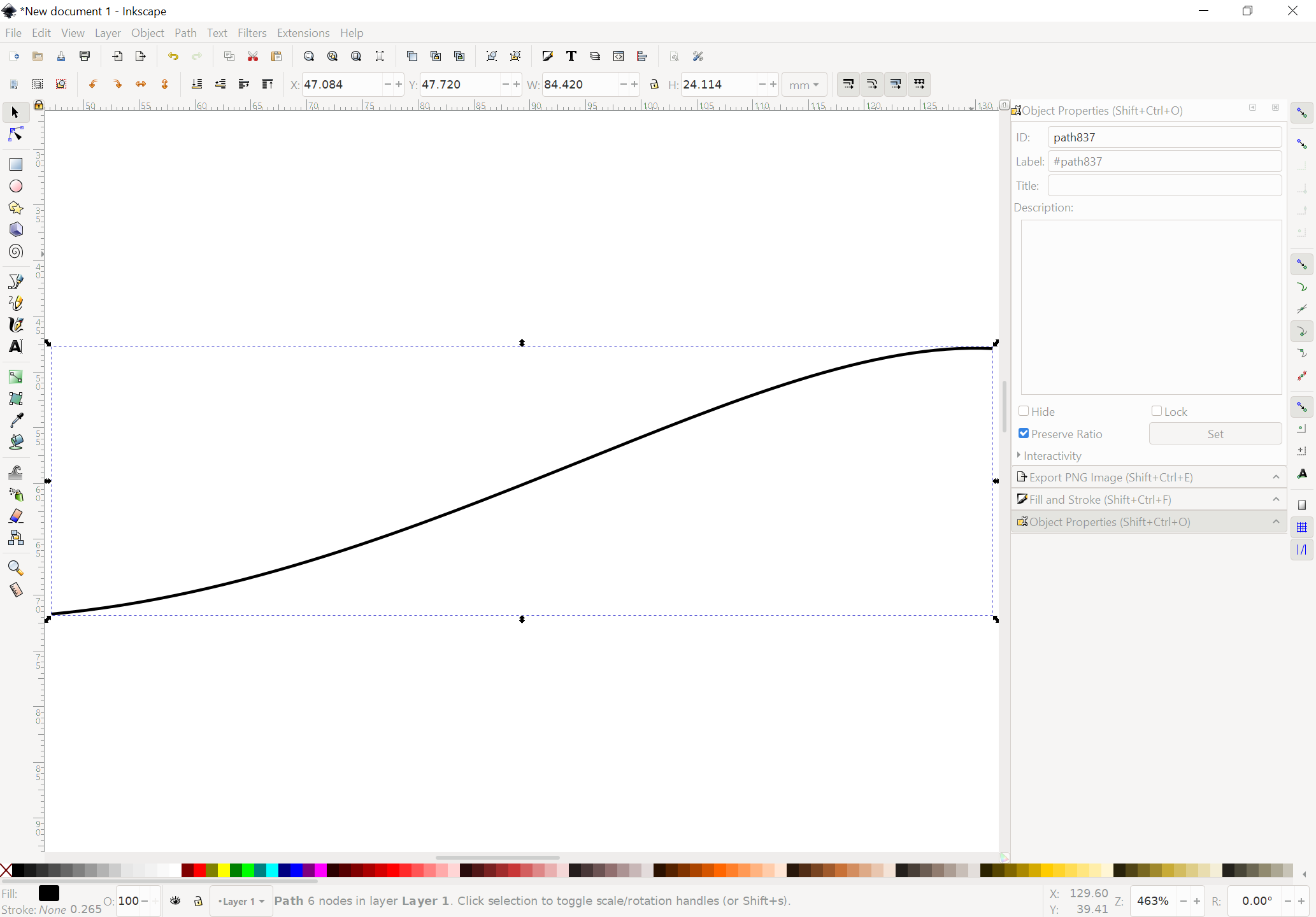Close the Object Properties dock panel

coord(1275,108)
